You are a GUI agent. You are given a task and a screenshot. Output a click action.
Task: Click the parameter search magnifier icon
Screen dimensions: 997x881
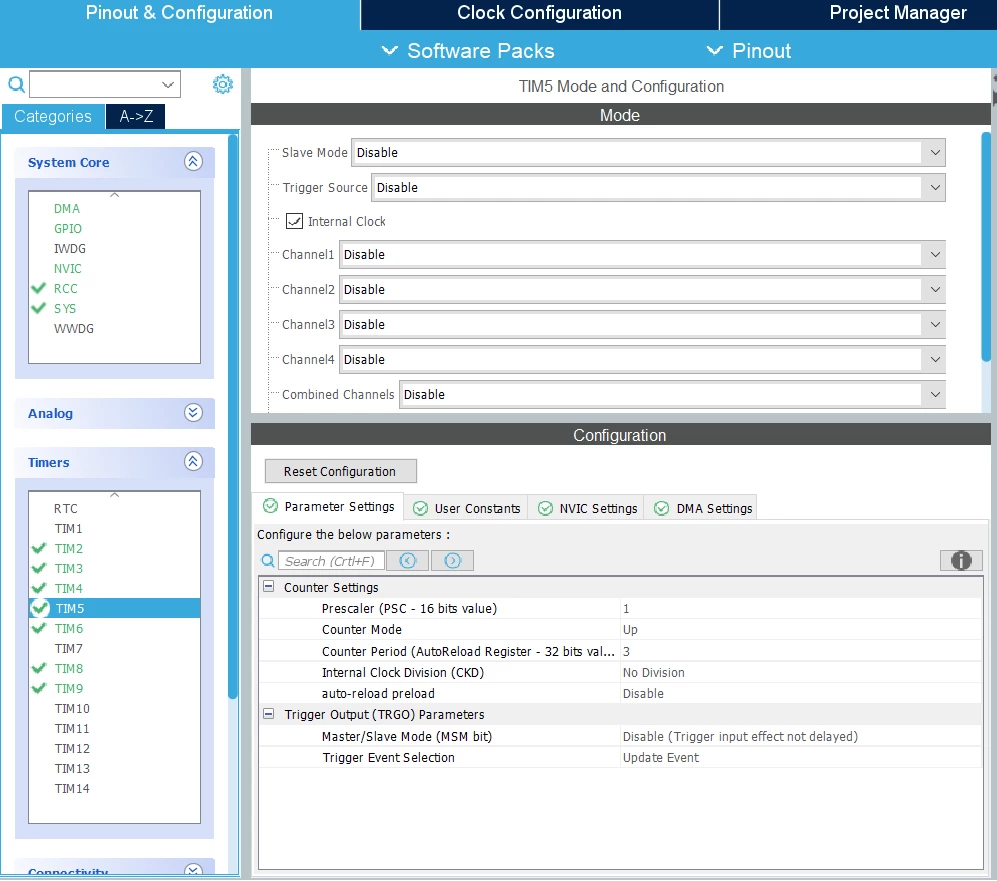click(x=268, y=561)
